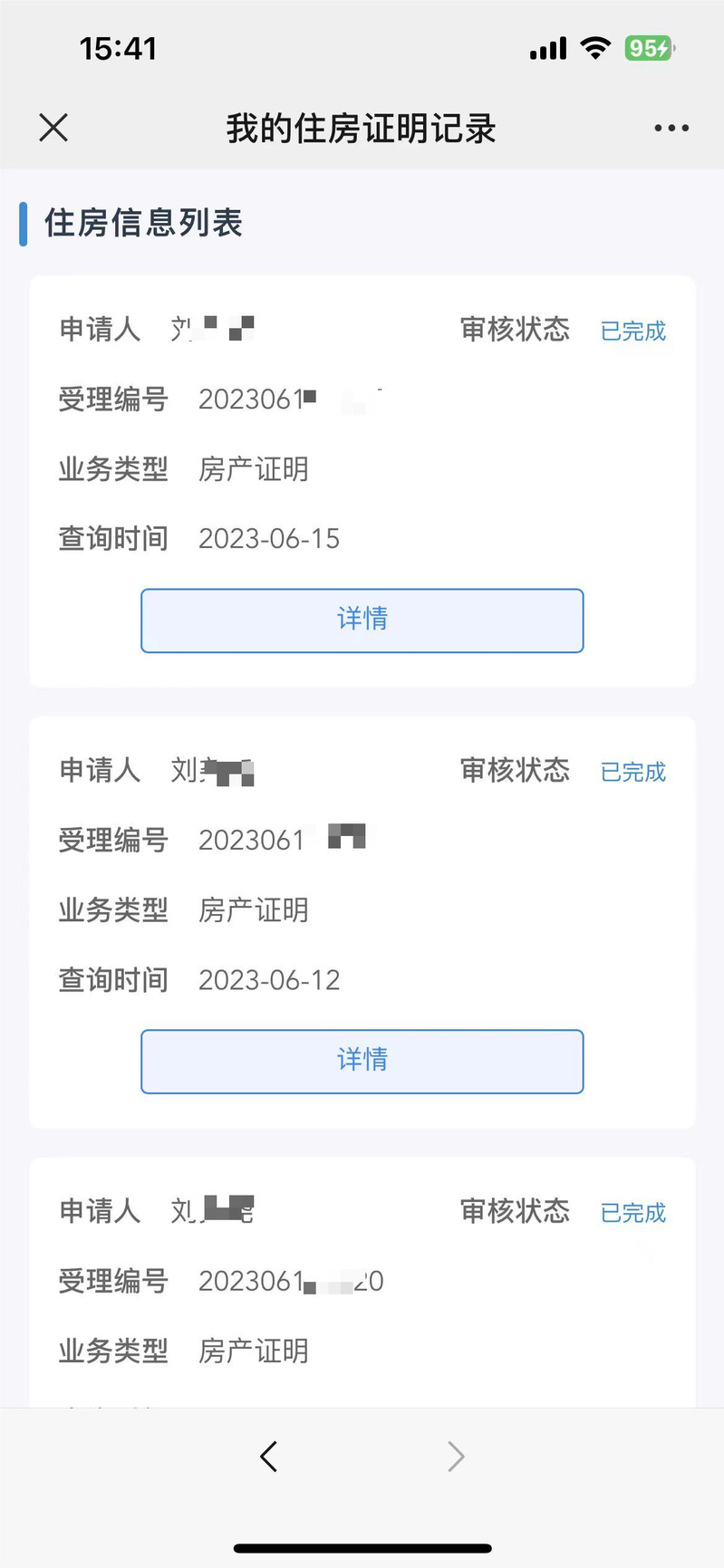The height and width of the screenshot is (1568, 724).
Task: Tap 已完成 status on the third record
Action: click(632, 1213)
